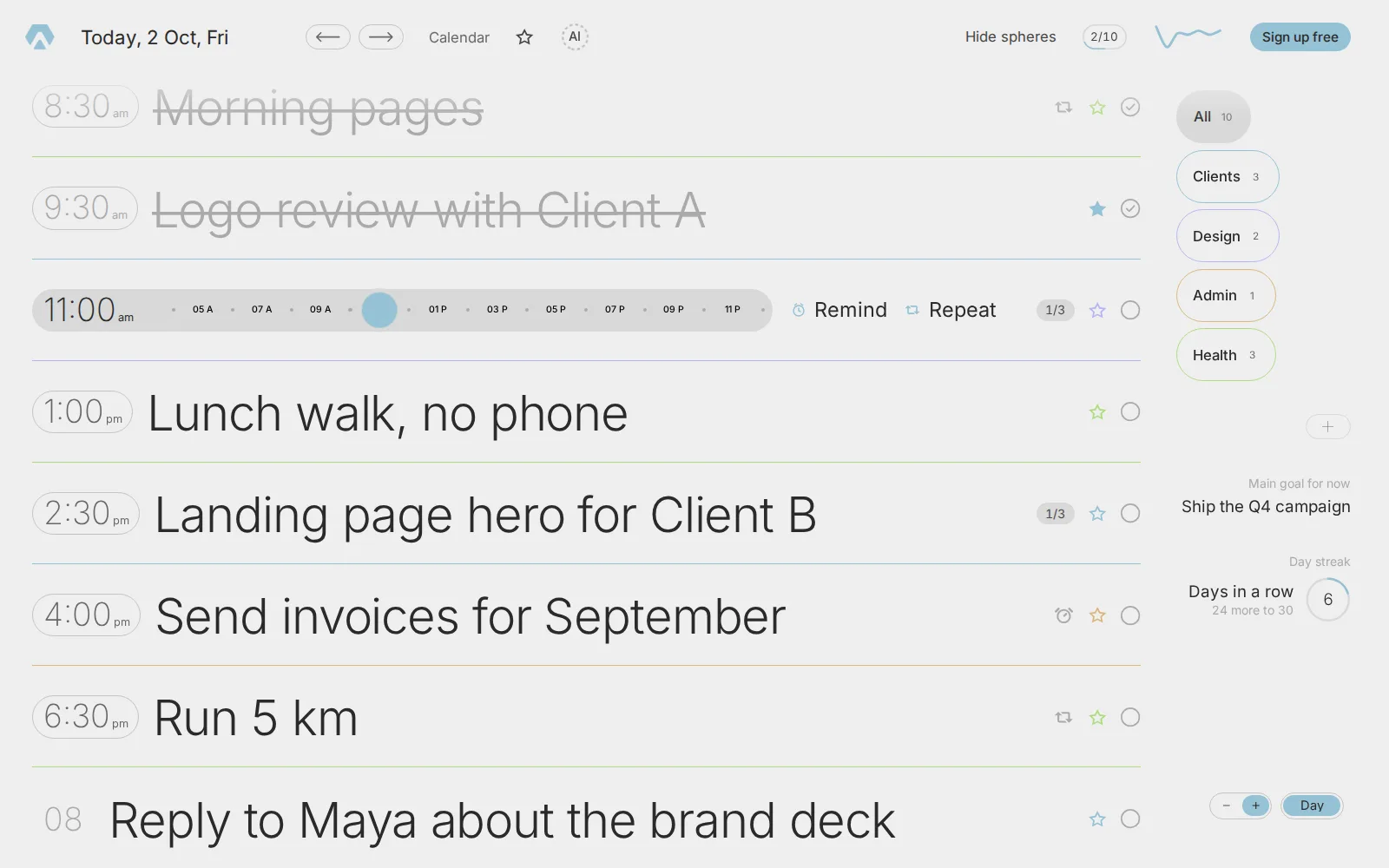
Task: Click alarm icon on Send invoices
Action: tap(1063, 615)
